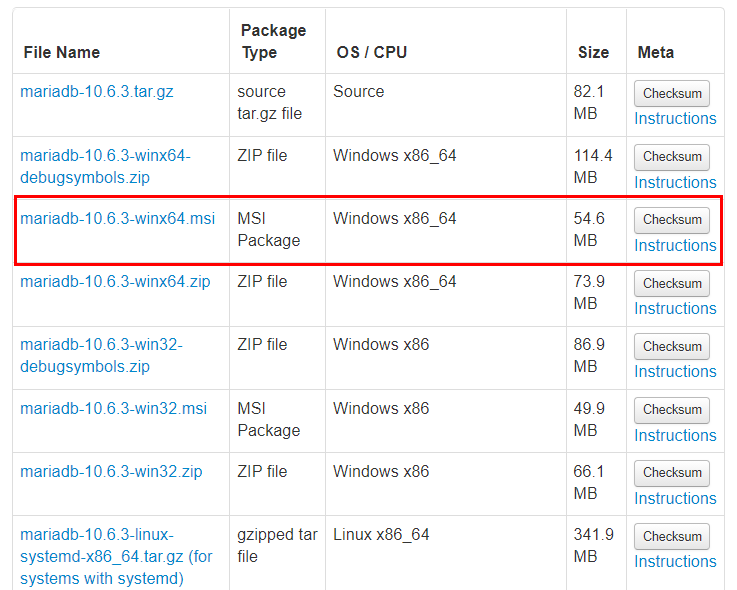Open Instructions for winx64.msi package
737x590 pixels.
[675, 245]
